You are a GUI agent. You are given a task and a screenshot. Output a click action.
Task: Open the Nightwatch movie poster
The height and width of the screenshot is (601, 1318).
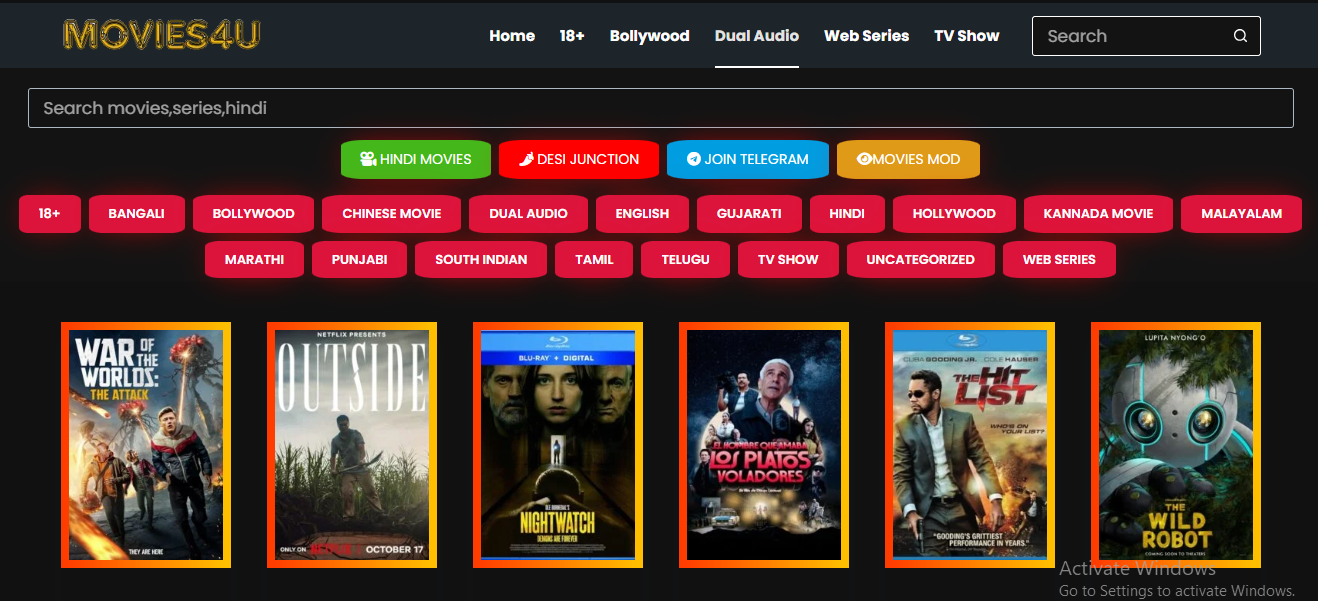coord(558,445)
